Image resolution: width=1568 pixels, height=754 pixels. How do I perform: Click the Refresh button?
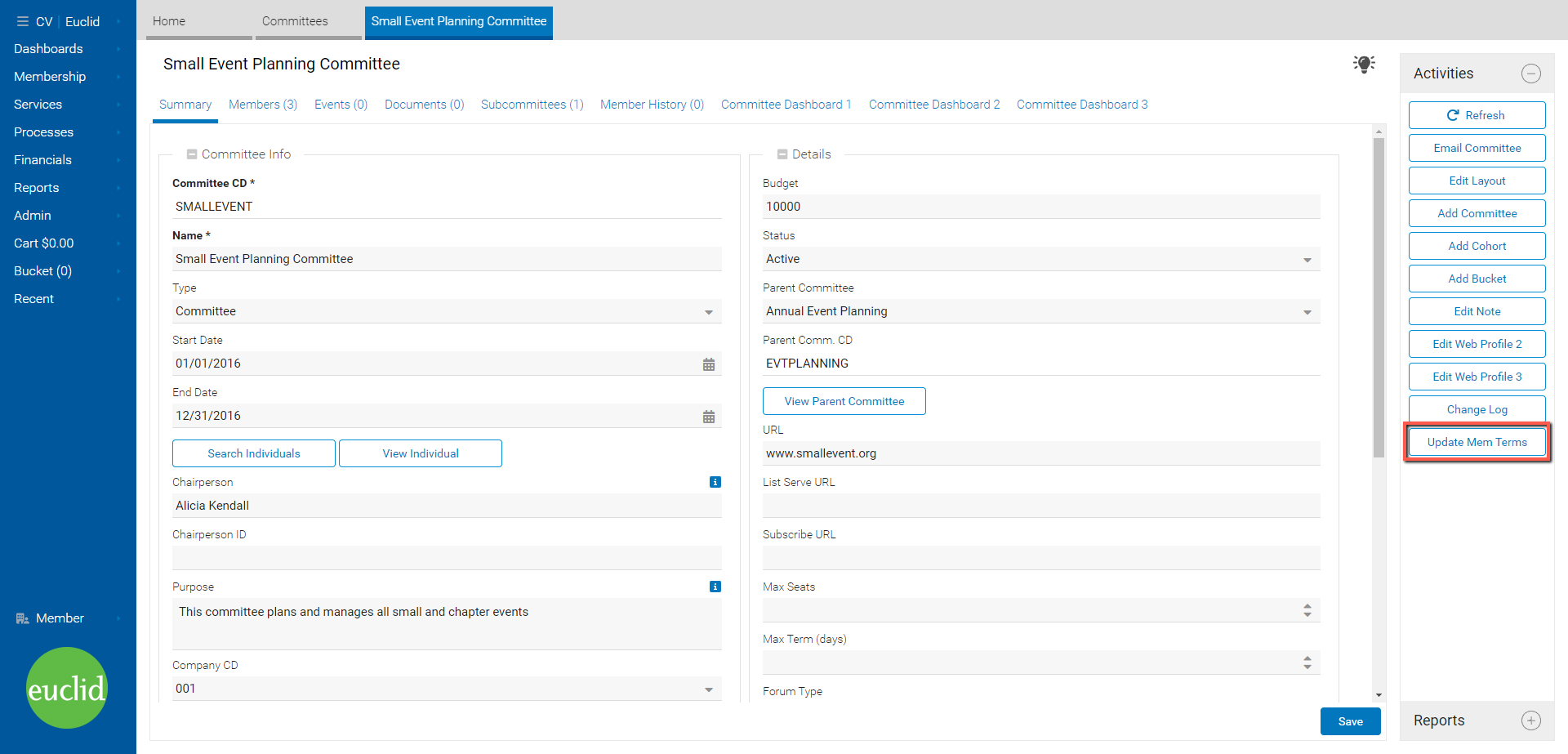(x=1477, y=115)
